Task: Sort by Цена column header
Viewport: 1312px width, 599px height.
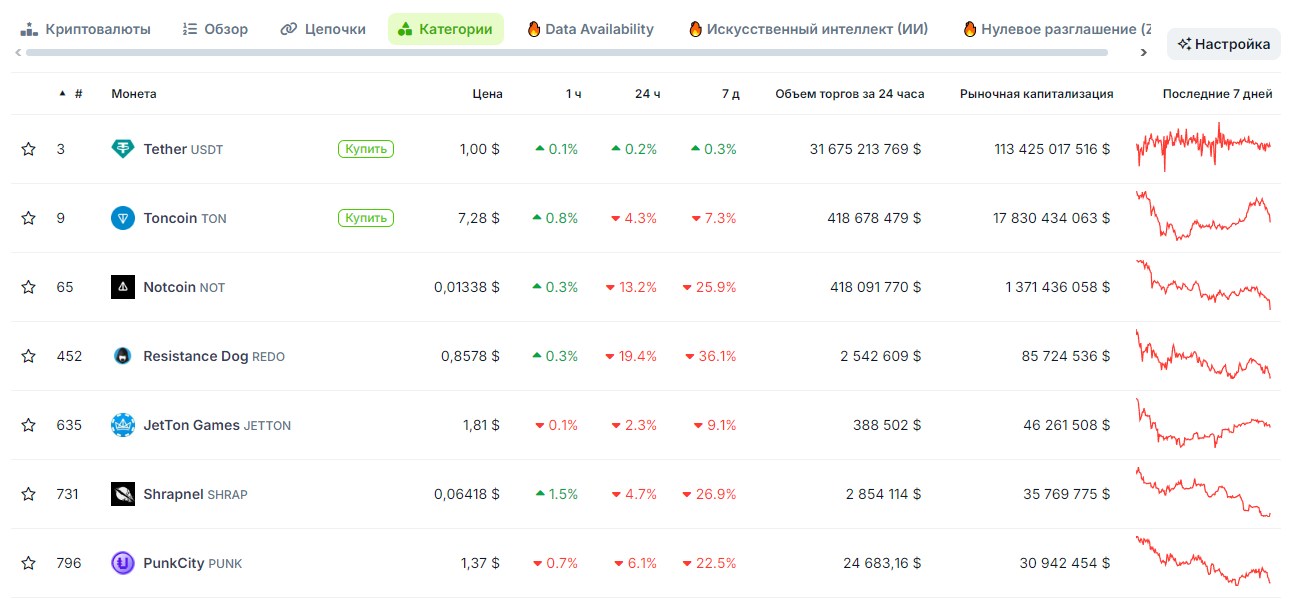Action: pos(488,94)
